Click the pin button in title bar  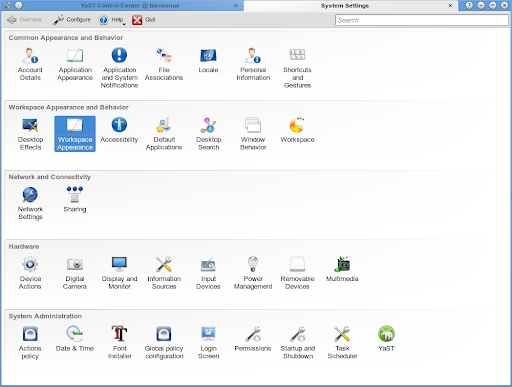19,5
